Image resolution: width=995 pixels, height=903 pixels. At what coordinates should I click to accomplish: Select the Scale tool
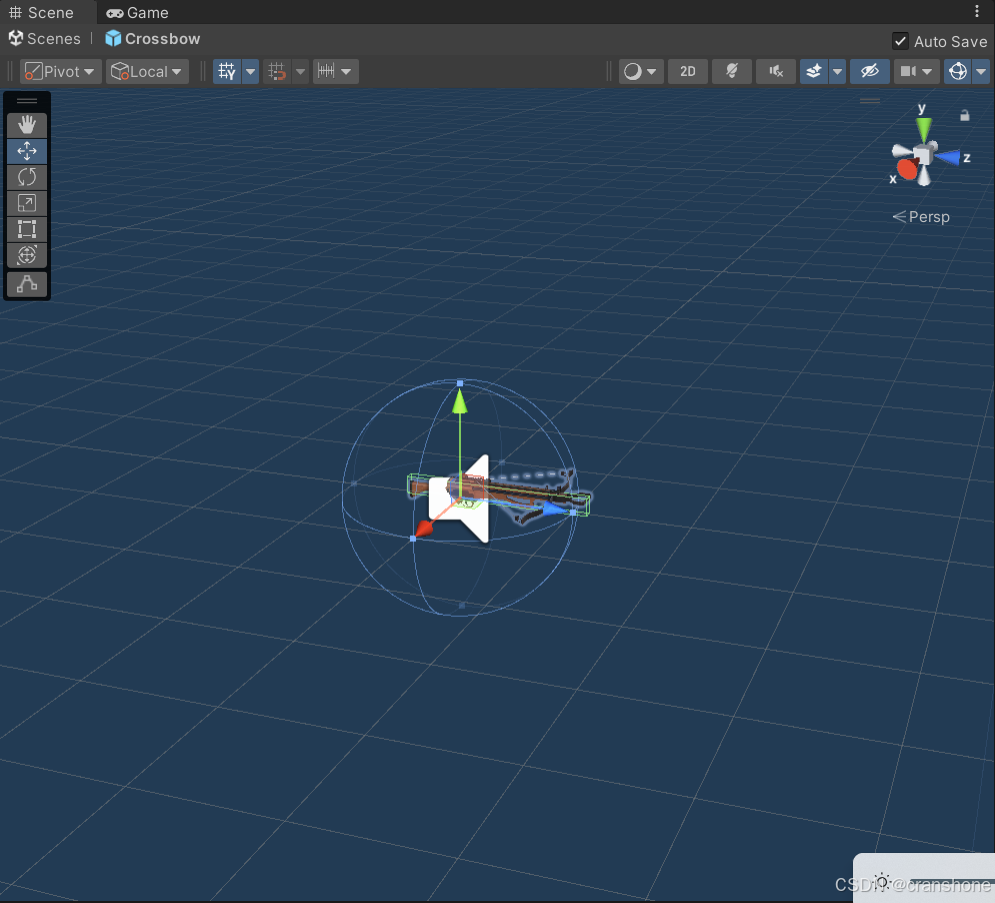pyautogui.click(x=27, y=203)
